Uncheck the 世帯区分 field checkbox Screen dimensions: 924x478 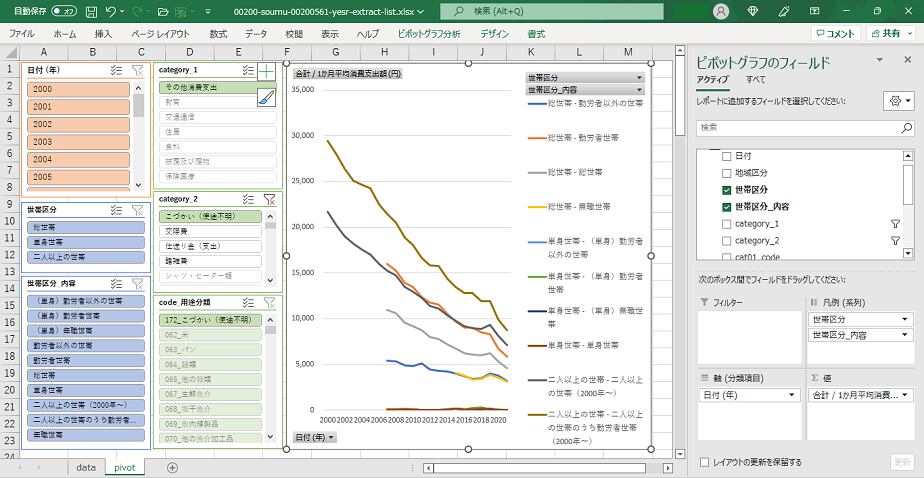point(726,190)
